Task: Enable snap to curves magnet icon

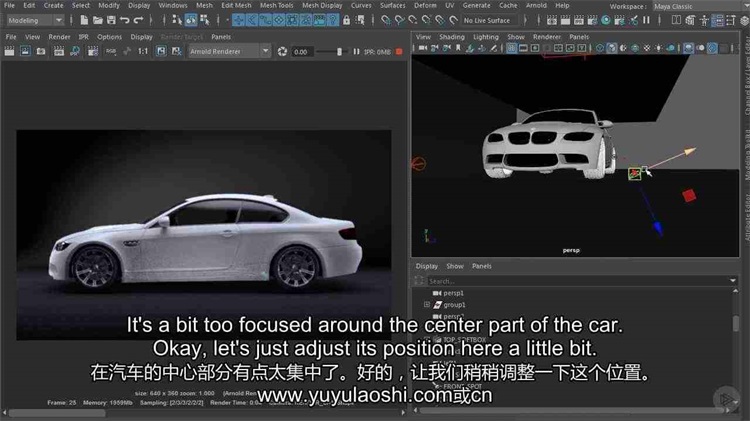Action: coord(399,20)
